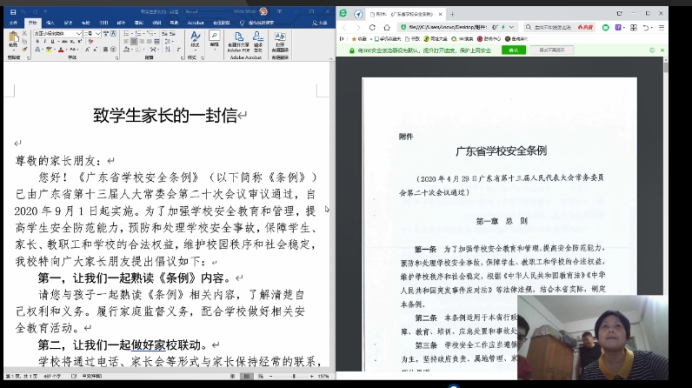The image size is (692, 388).
Task: Open a new browser tab with the plus button
Action: [x=452, y=14]
